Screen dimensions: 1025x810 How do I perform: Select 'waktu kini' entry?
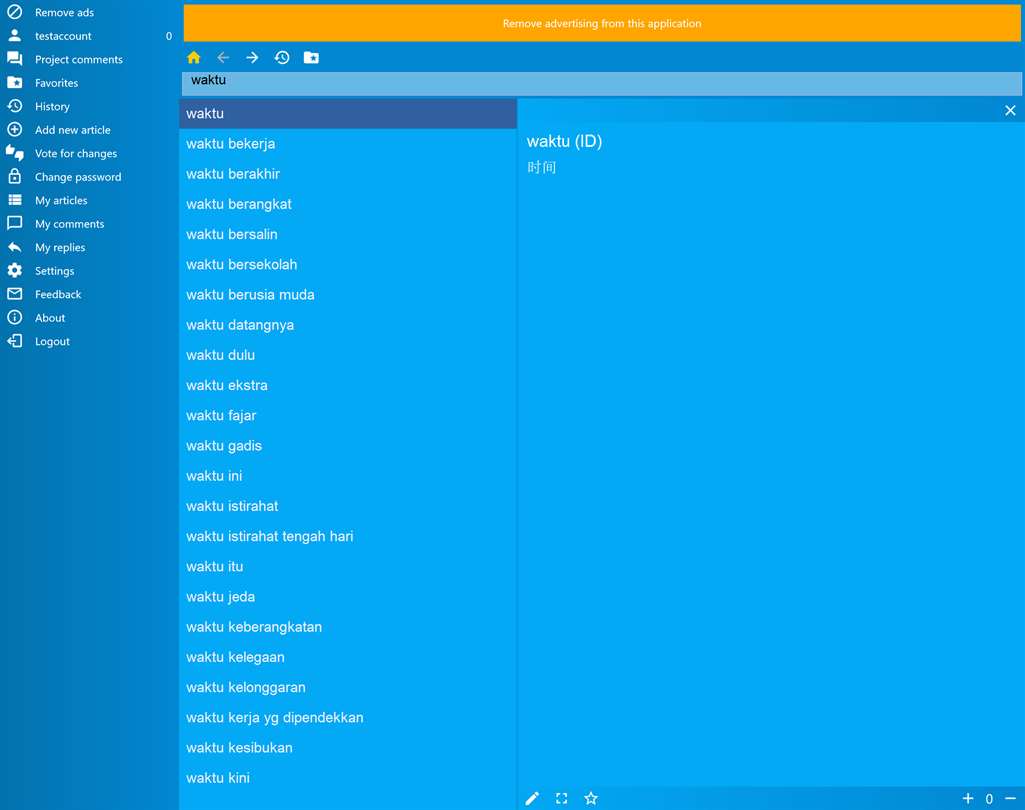coord(348,778)
